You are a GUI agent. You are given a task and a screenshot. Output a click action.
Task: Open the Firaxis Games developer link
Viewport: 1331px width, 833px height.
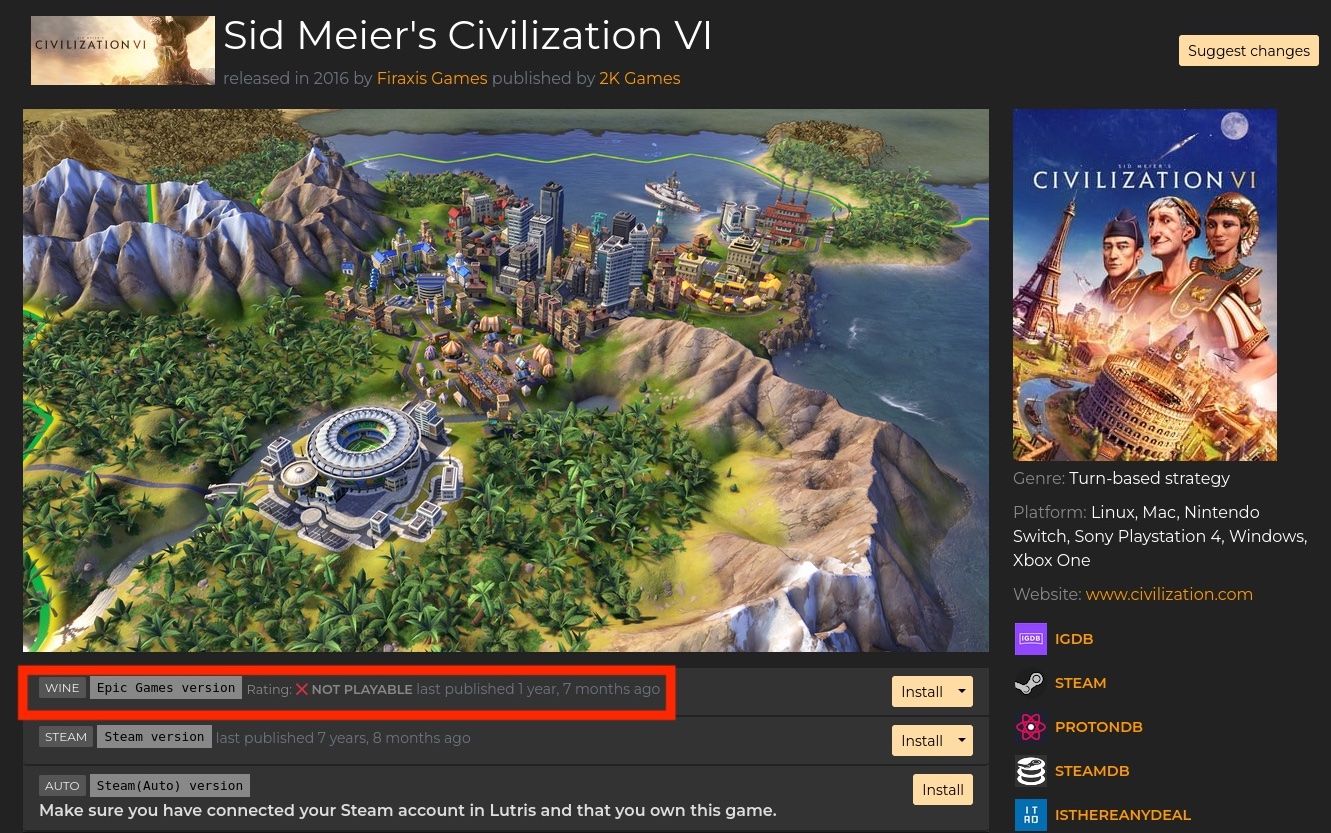tap(432, 78)
